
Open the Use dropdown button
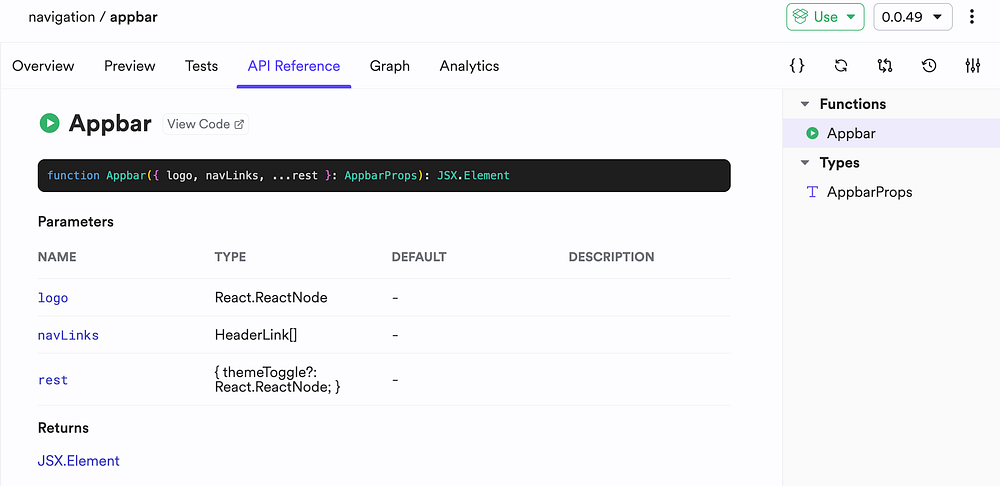click(x=825, y=17)
